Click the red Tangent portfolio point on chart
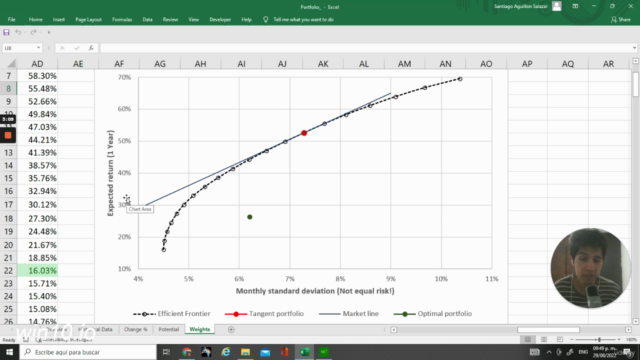 tap(304, 133)
